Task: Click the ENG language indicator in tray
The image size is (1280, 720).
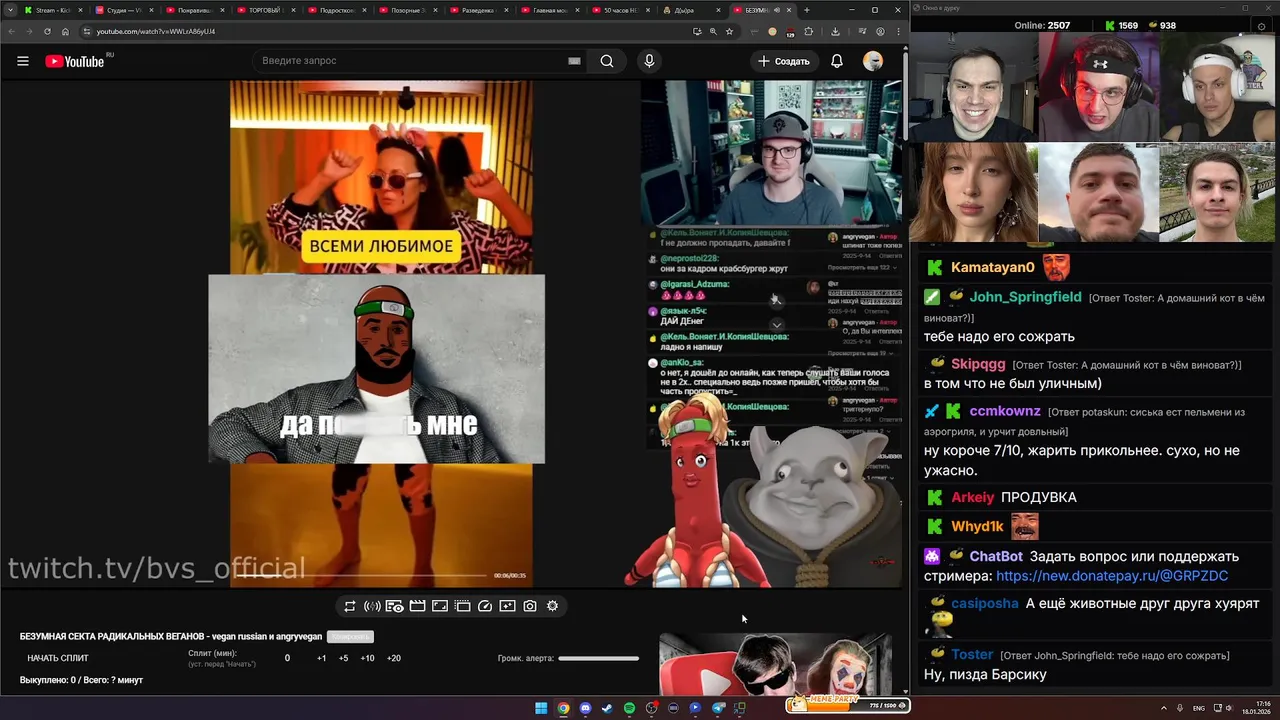Action: [1199, 708]
